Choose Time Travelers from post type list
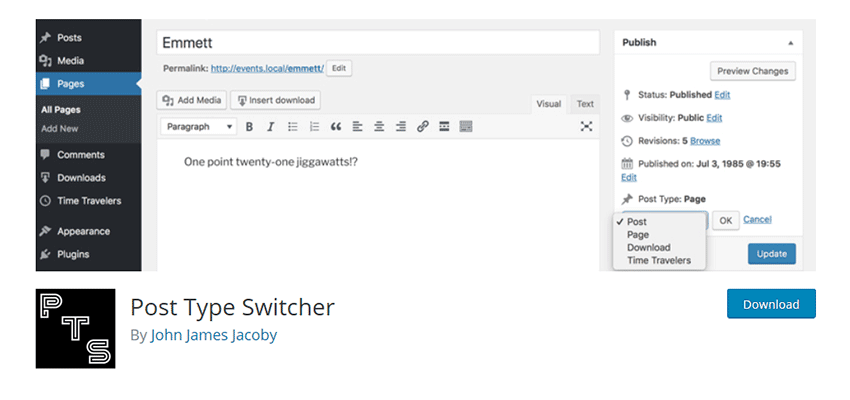 (x=658, y=260)
